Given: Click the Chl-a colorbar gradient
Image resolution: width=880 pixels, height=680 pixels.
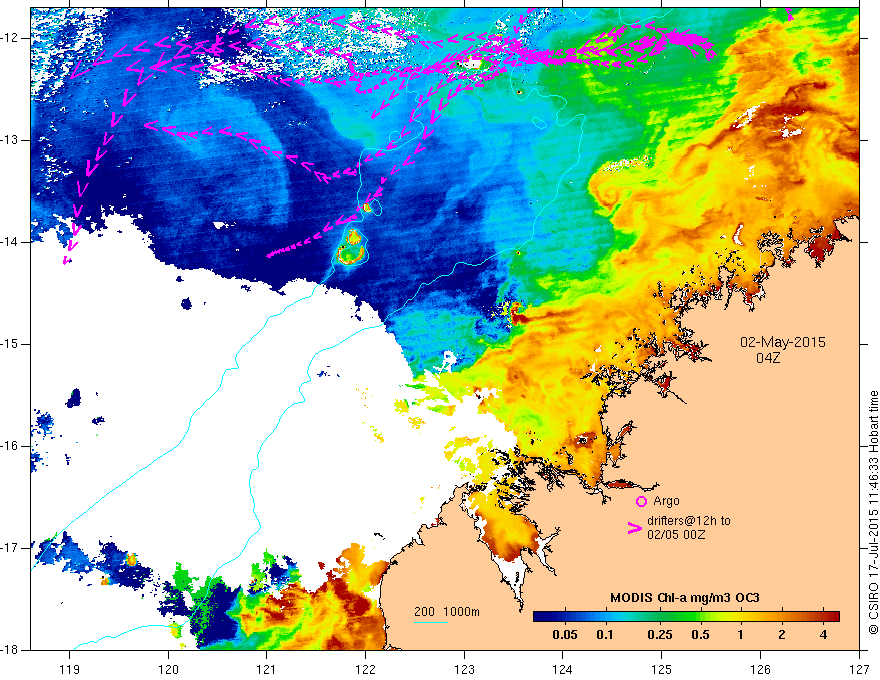Looking at the screenshot, I should point(686,616).
